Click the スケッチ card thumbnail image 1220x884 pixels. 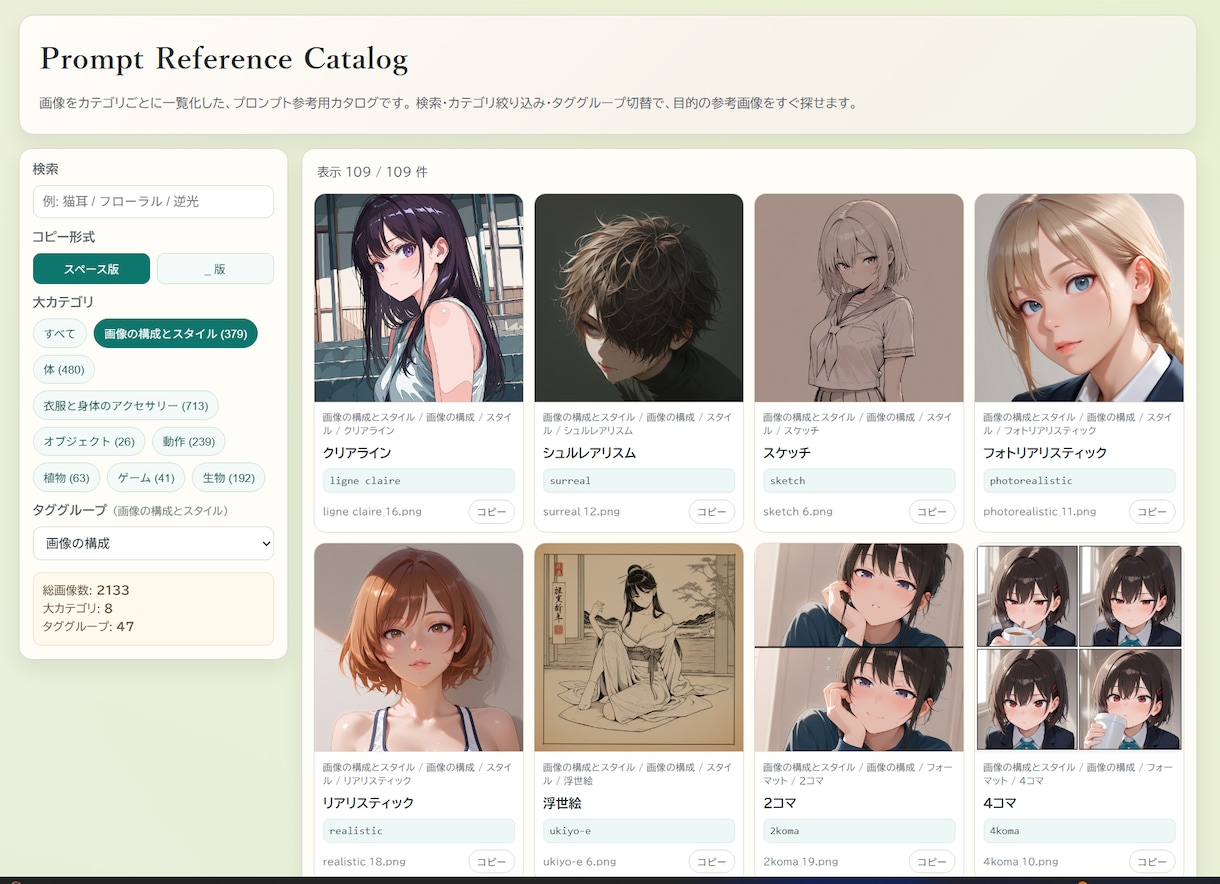pos(859,298)
